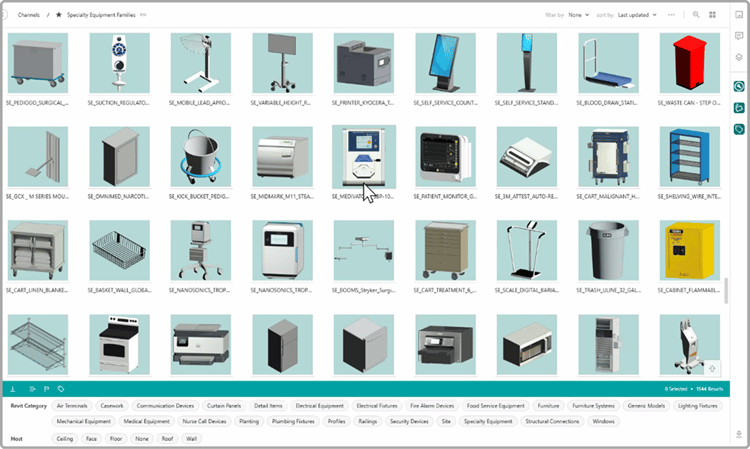This screenshot has width=750, height=449.
Task: Filter by Furniture Systems category
Action: pyautogui.click(x=594, y=406)
